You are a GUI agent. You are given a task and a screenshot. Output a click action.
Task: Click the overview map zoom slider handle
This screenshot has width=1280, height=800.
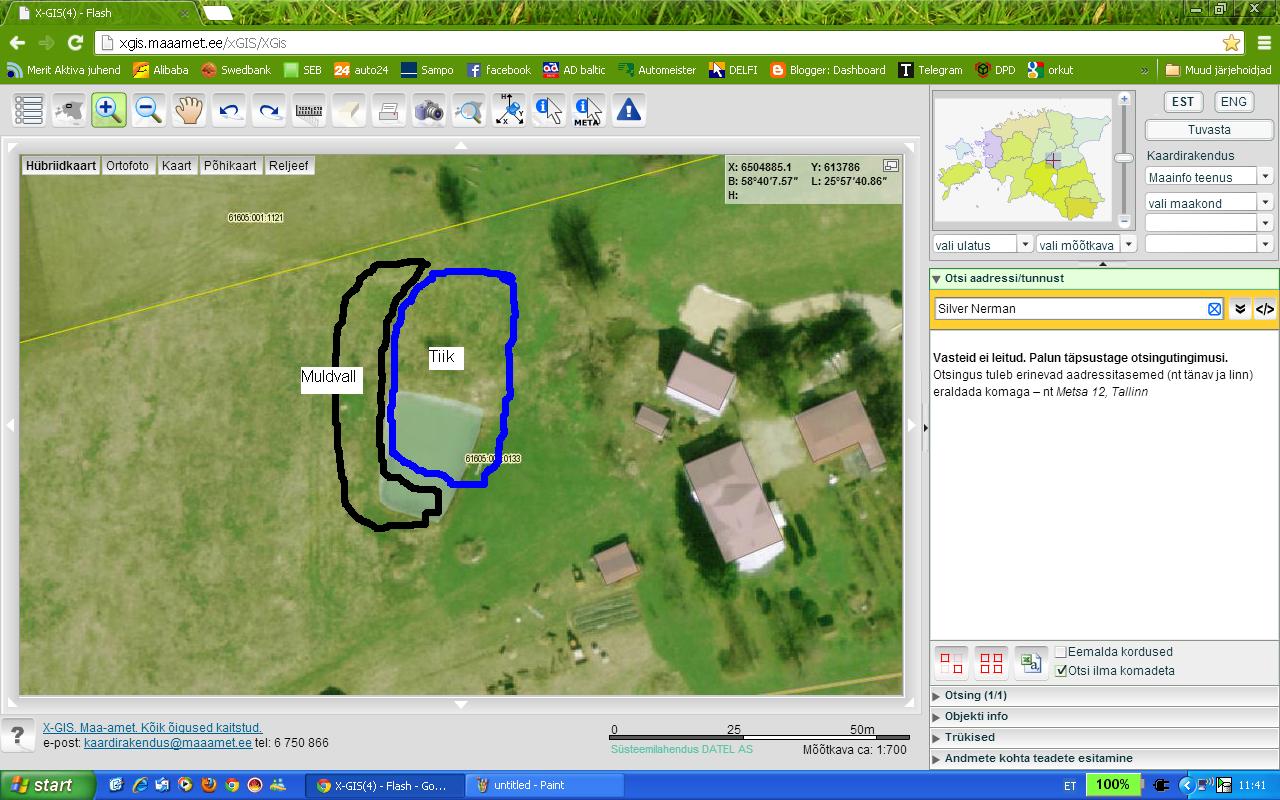[x=1124, y=158]
